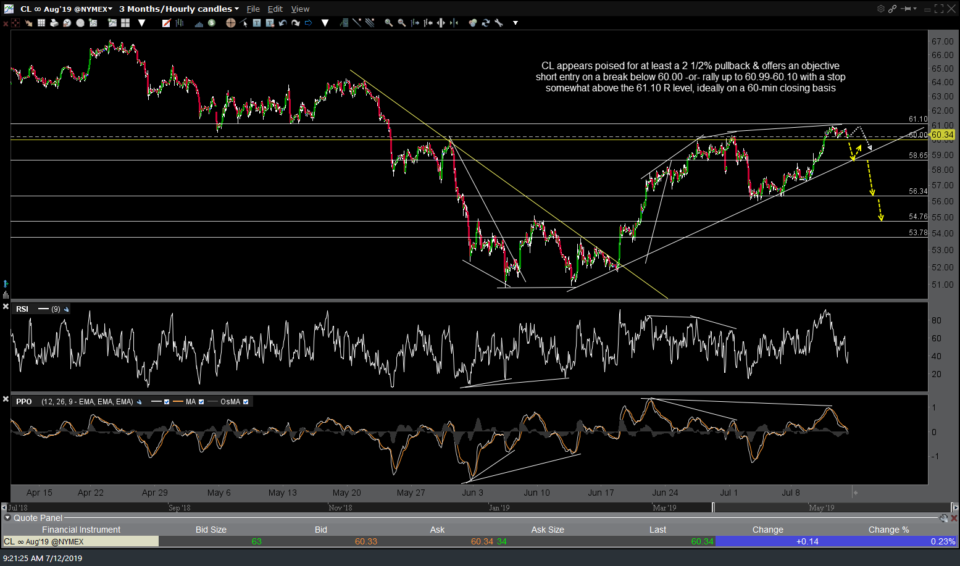Click the four-pane layout icon

point(126,23)
